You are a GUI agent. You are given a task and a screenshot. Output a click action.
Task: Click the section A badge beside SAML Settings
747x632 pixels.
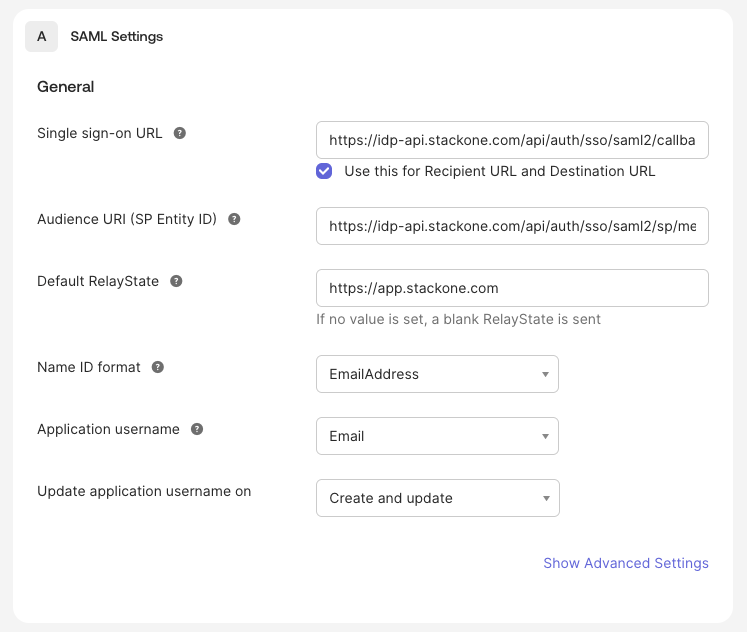coord(41,36)
